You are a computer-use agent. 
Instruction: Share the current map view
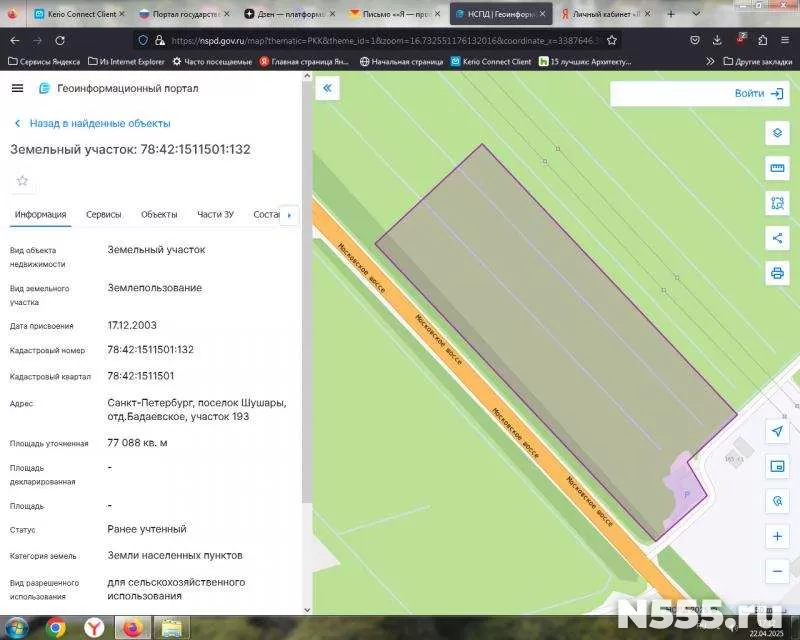tap(777, 238)
